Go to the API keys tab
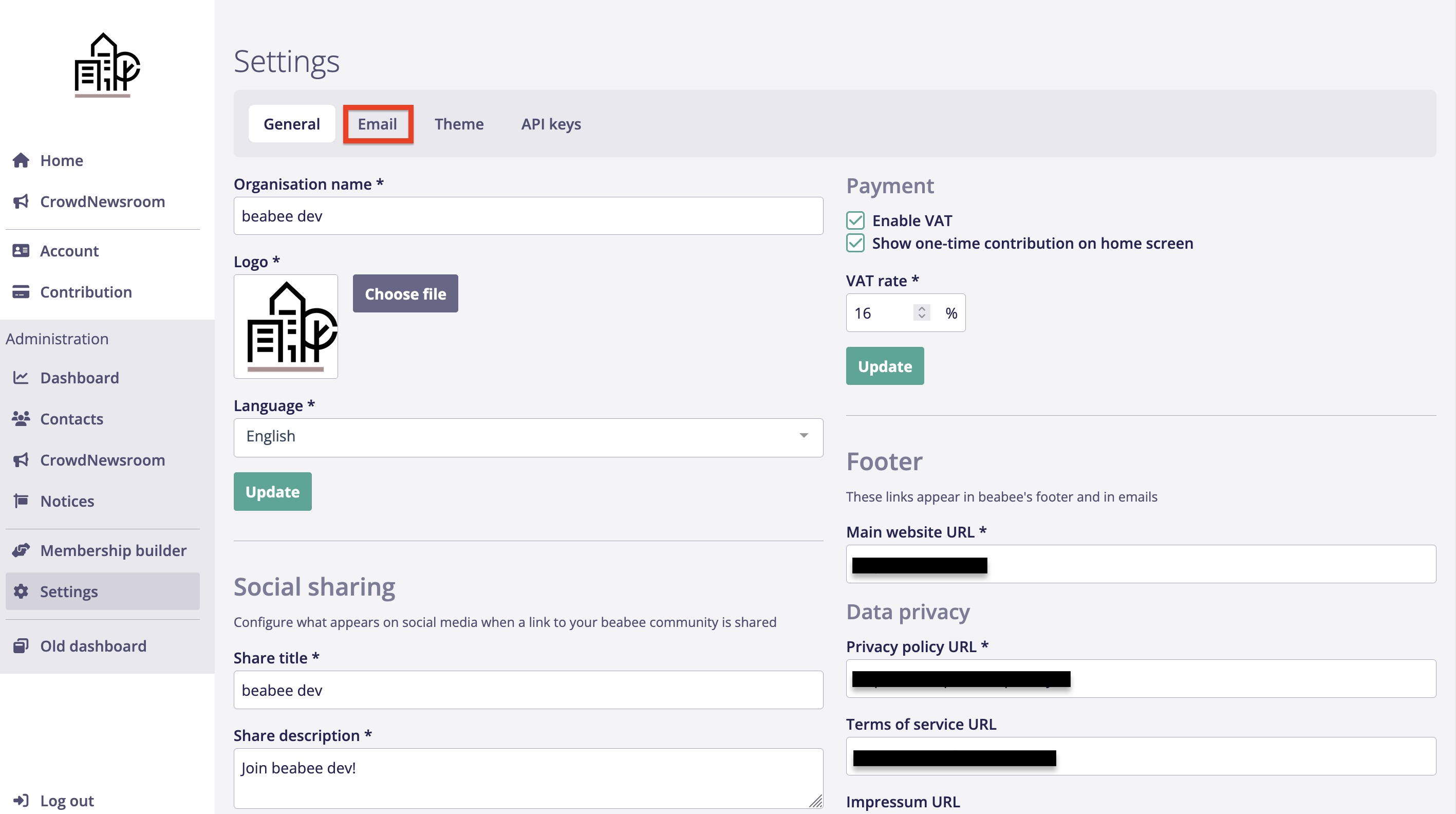Screen dimensions: 1456x814 point(551,124)
